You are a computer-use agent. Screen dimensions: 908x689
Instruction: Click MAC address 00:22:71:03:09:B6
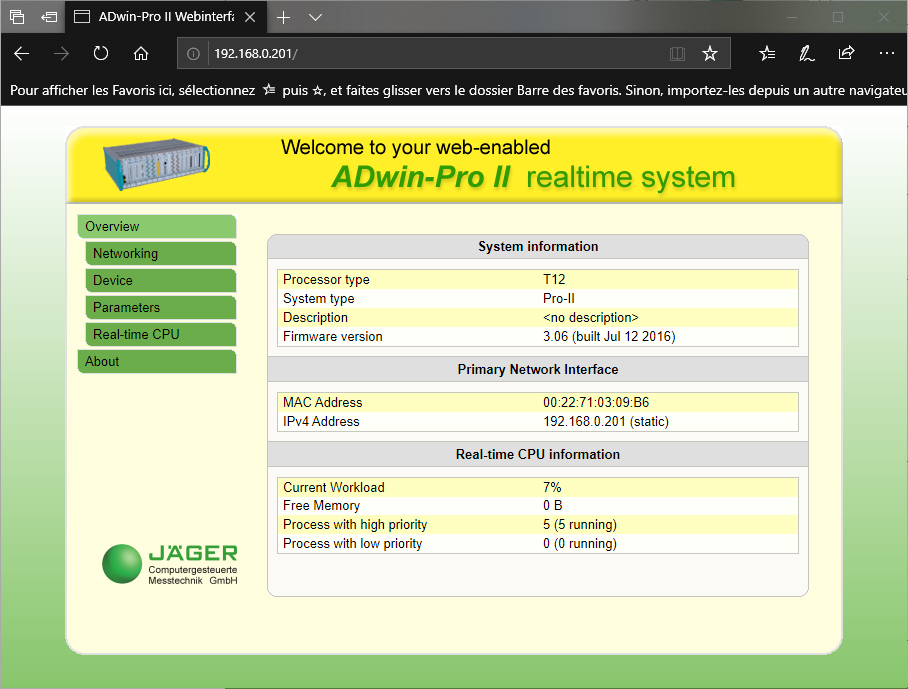(x=596, y=402)
